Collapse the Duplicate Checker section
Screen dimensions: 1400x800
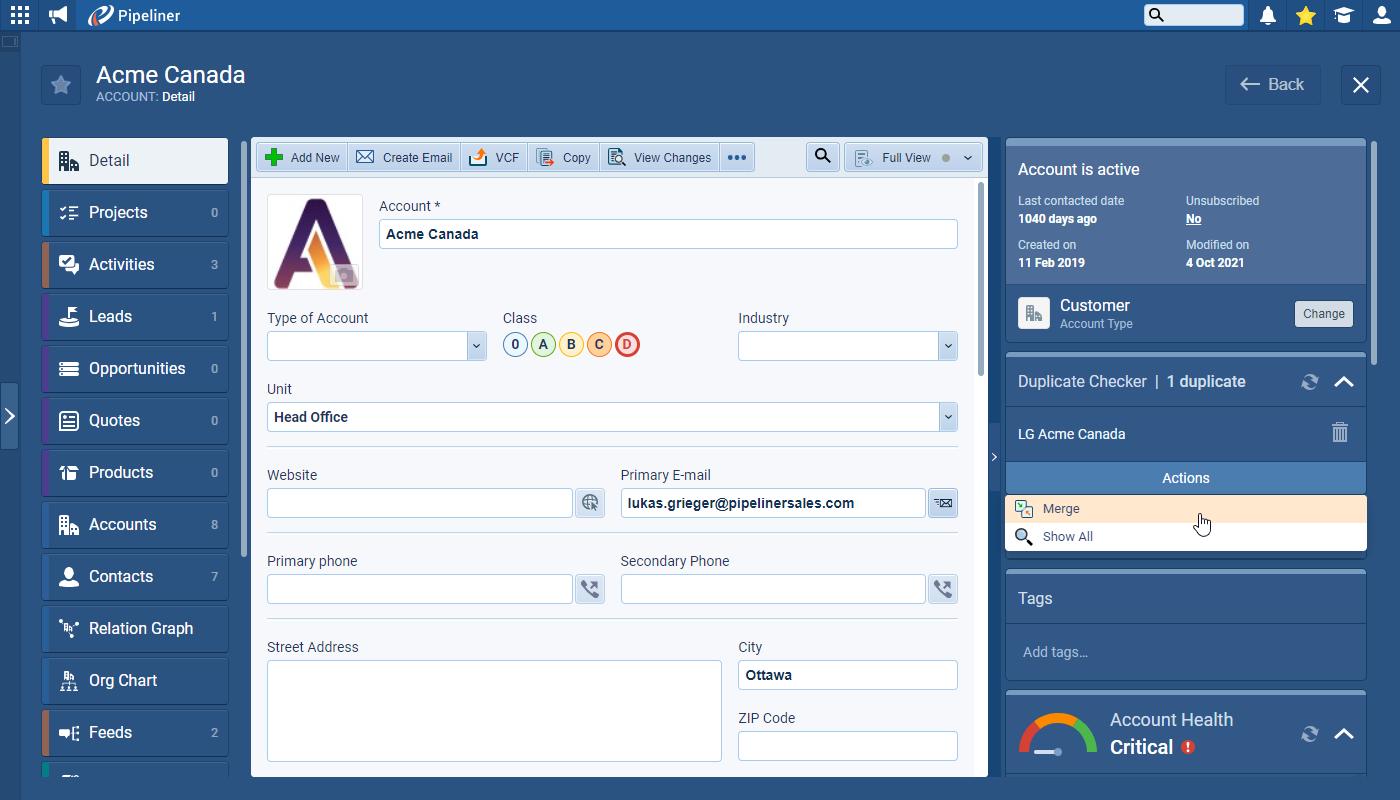(x=1344, y=382)
